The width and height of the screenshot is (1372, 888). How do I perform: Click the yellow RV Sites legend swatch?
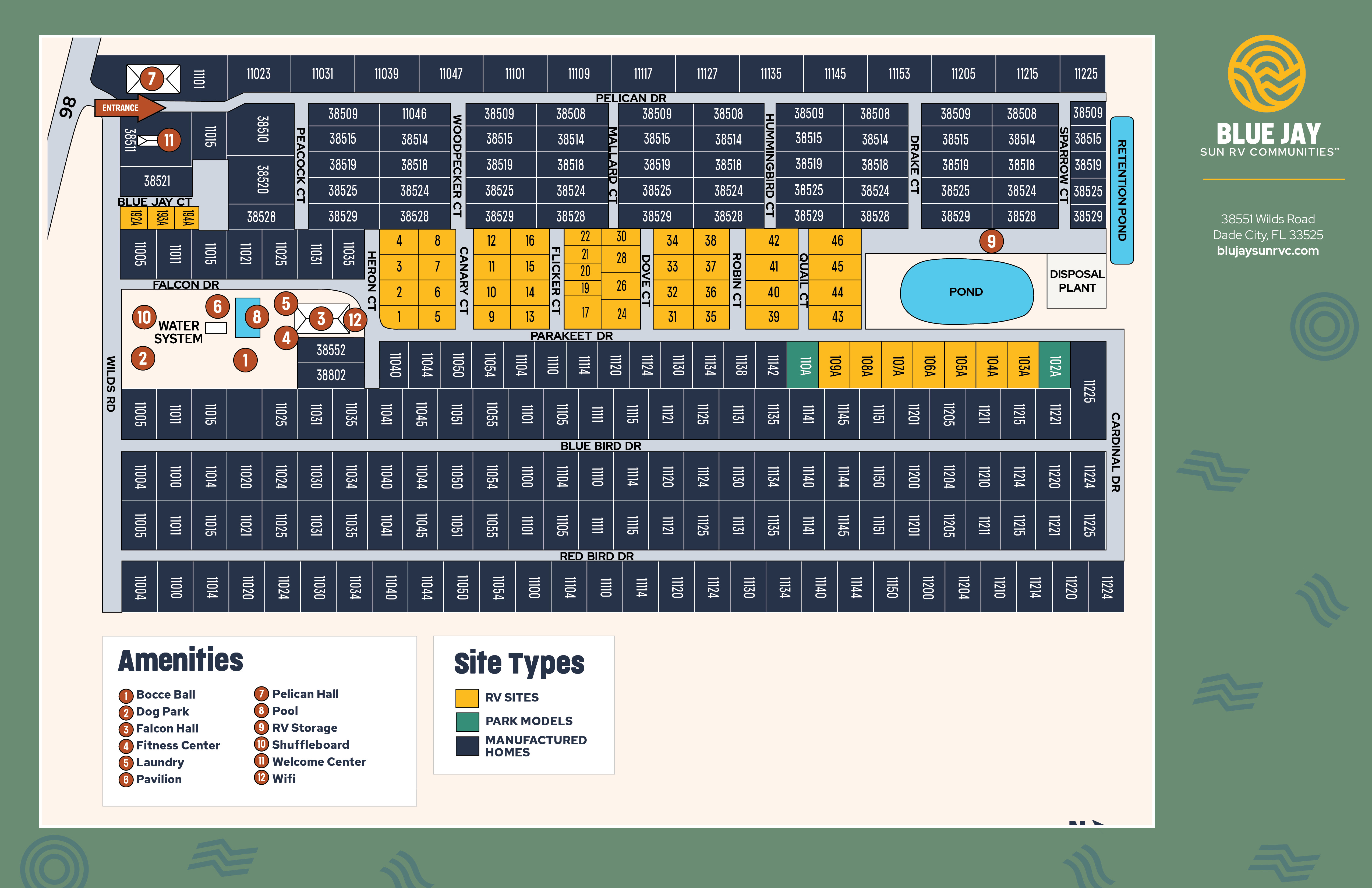pyautogui.click(x=467, y=698)
